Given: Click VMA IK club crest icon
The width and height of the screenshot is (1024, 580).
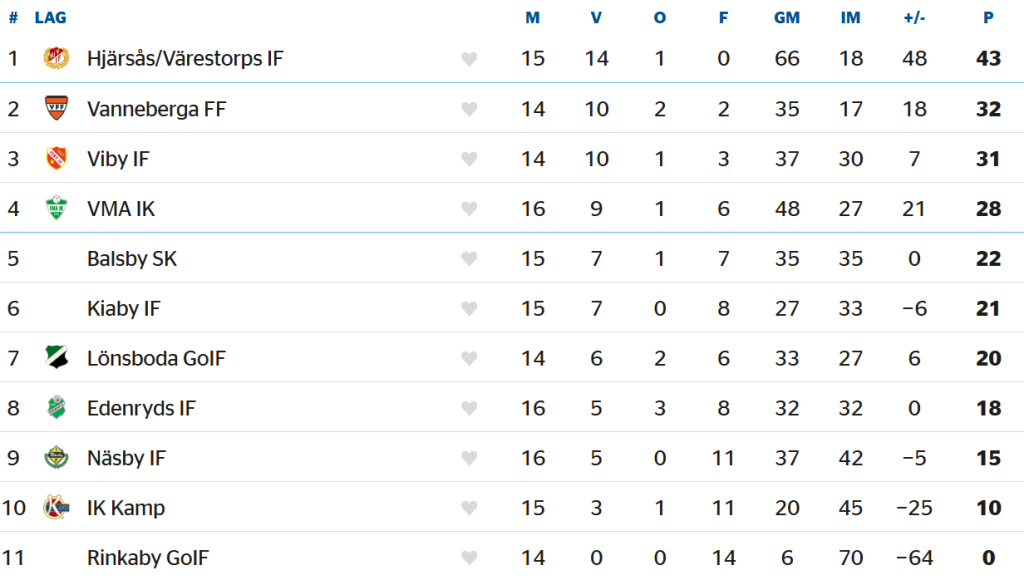Looking at the screenshot, I should (x=57, y=208).
